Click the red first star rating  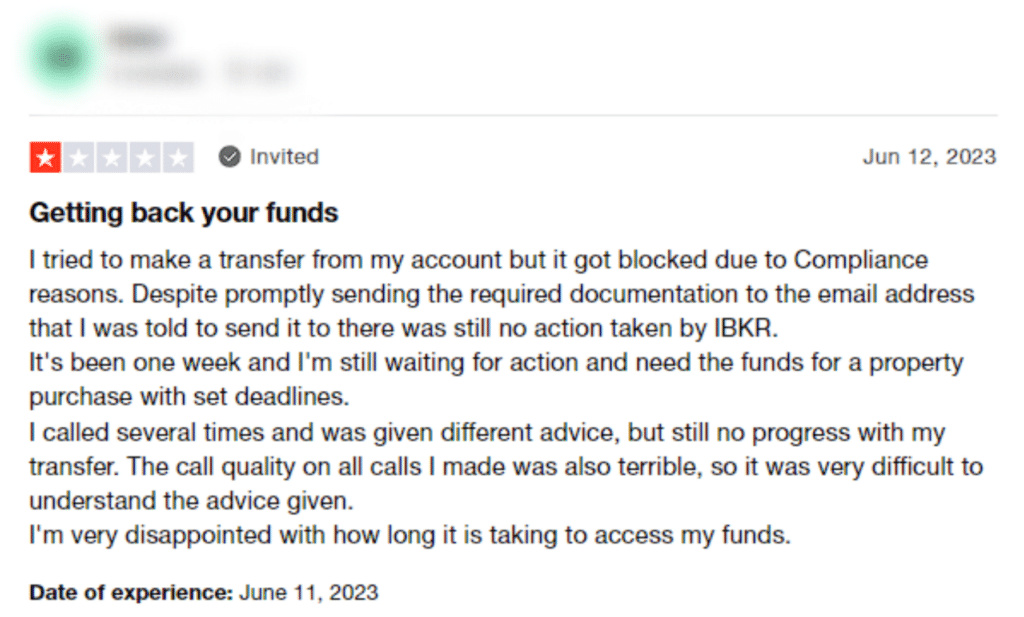(x=45, y=157)
